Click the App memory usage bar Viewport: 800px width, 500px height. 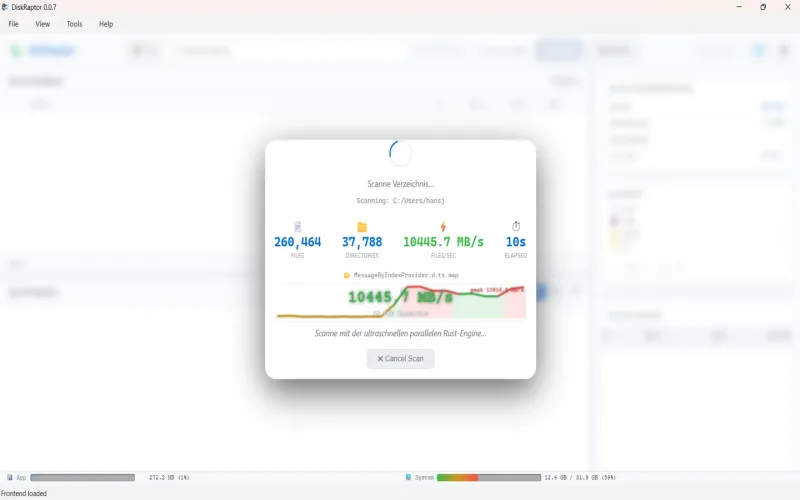[83, 478]
